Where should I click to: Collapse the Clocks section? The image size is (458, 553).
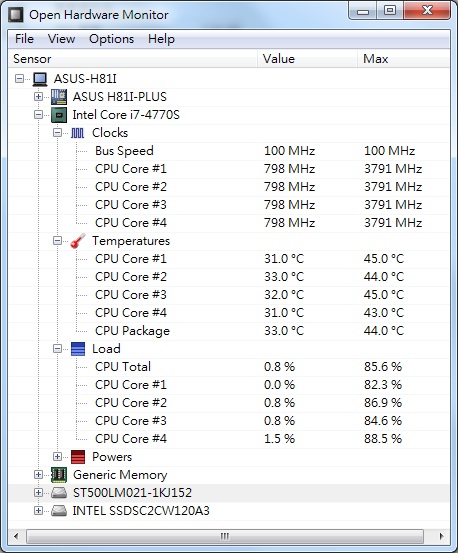(57, 133)
